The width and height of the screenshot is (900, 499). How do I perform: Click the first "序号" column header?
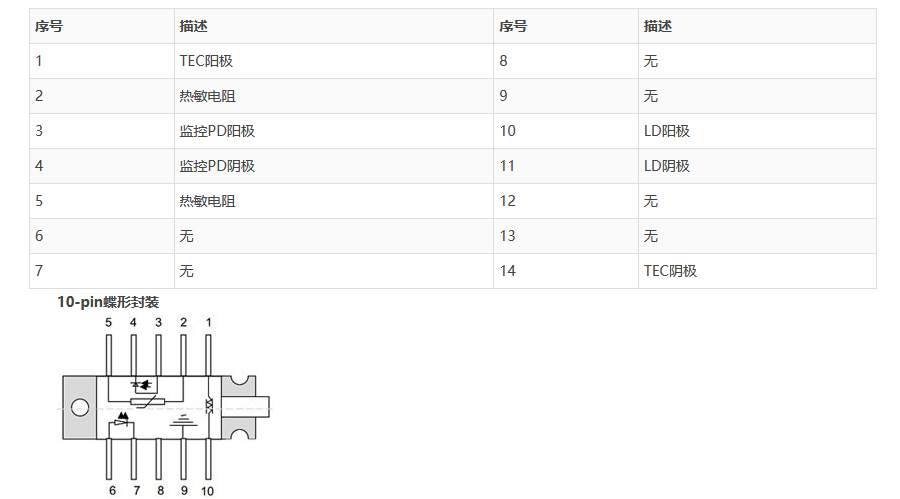click(49, 26)
